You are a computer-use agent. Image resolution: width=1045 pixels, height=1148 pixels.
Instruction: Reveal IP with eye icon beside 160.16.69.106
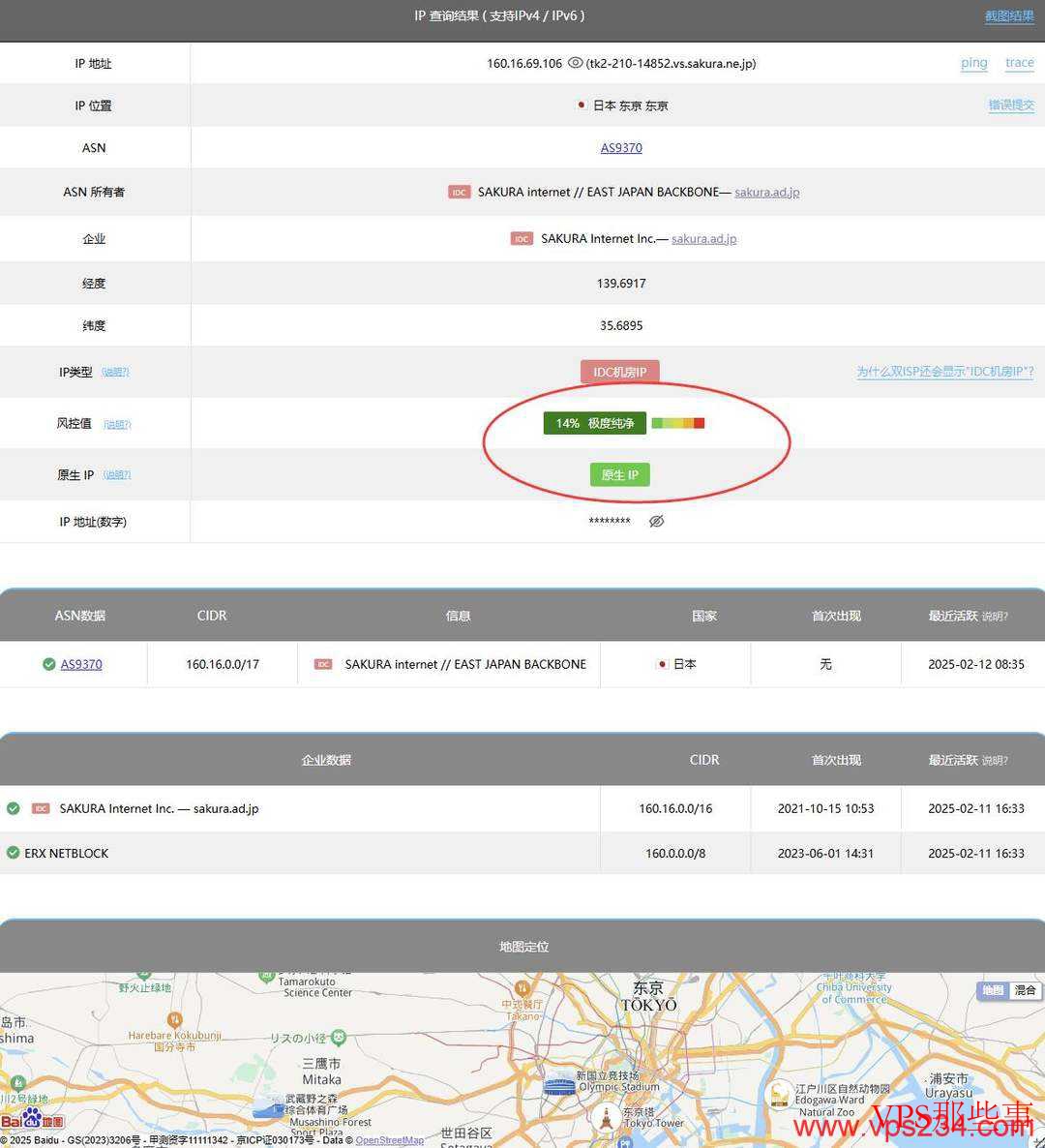click(x=575, y=63)
